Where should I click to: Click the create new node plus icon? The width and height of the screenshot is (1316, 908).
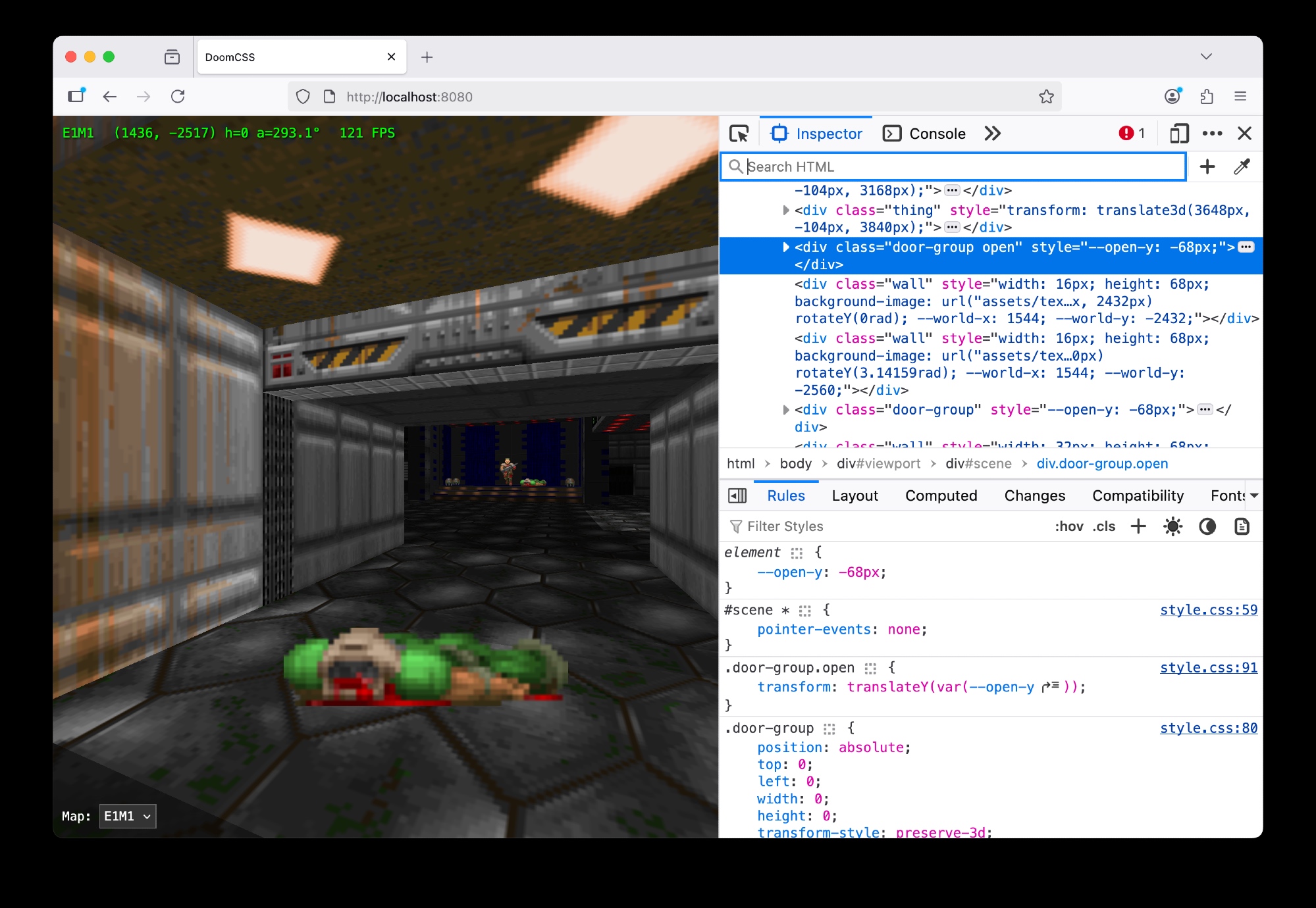pyautogui.click(x=1207, y=167)
